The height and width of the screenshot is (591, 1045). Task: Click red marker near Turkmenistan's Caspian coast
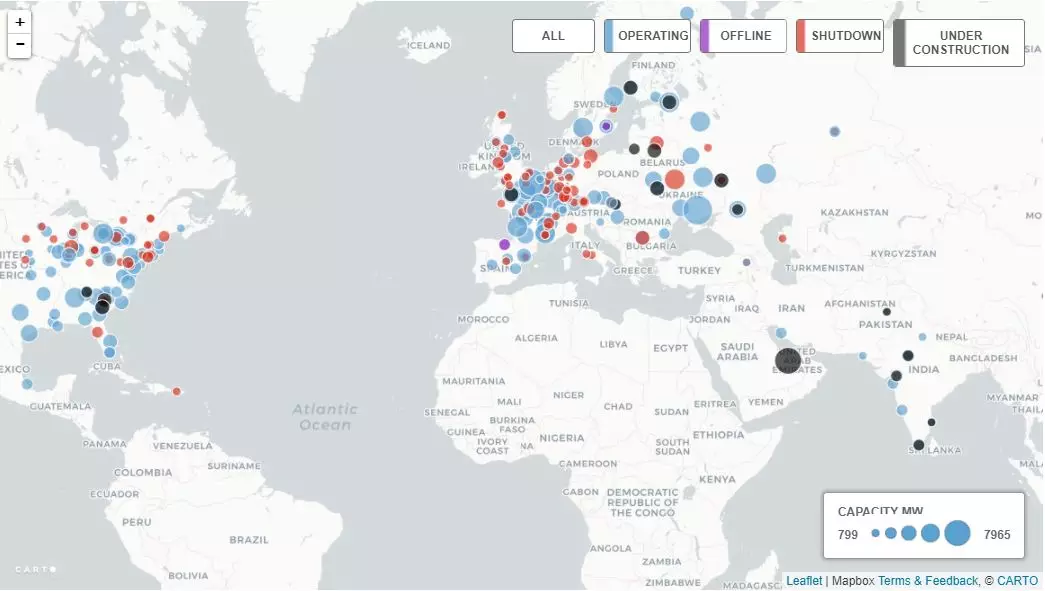click(782, 238)
